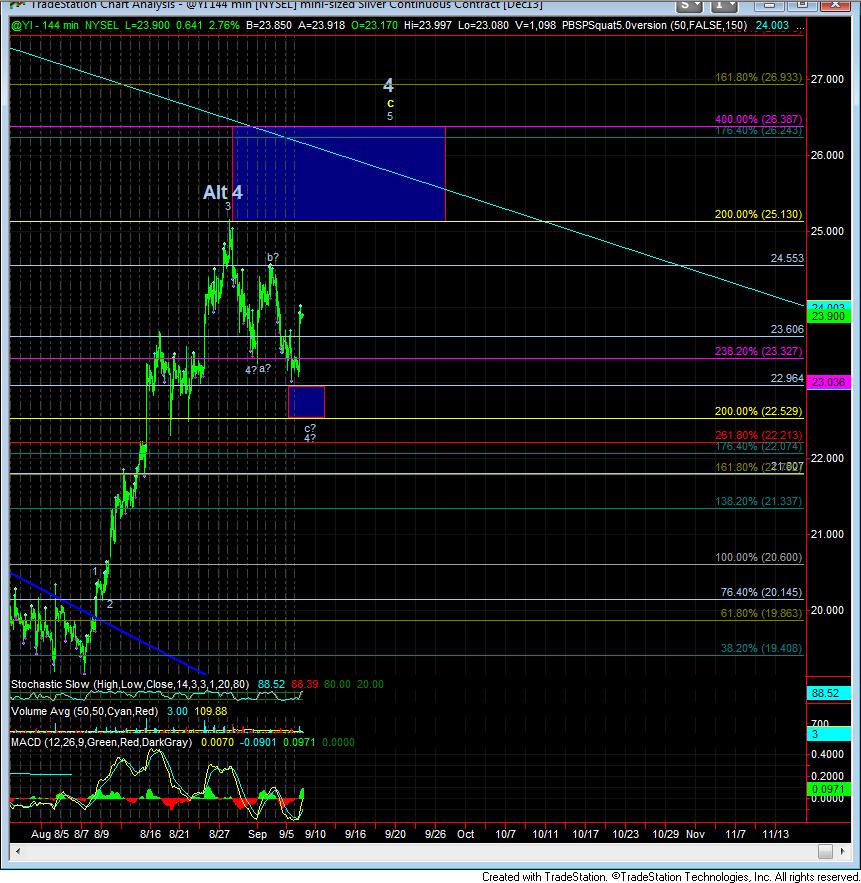
Task: Click the '61.80% (19.863)' Fibonacci label
Action: coord(761,613)
